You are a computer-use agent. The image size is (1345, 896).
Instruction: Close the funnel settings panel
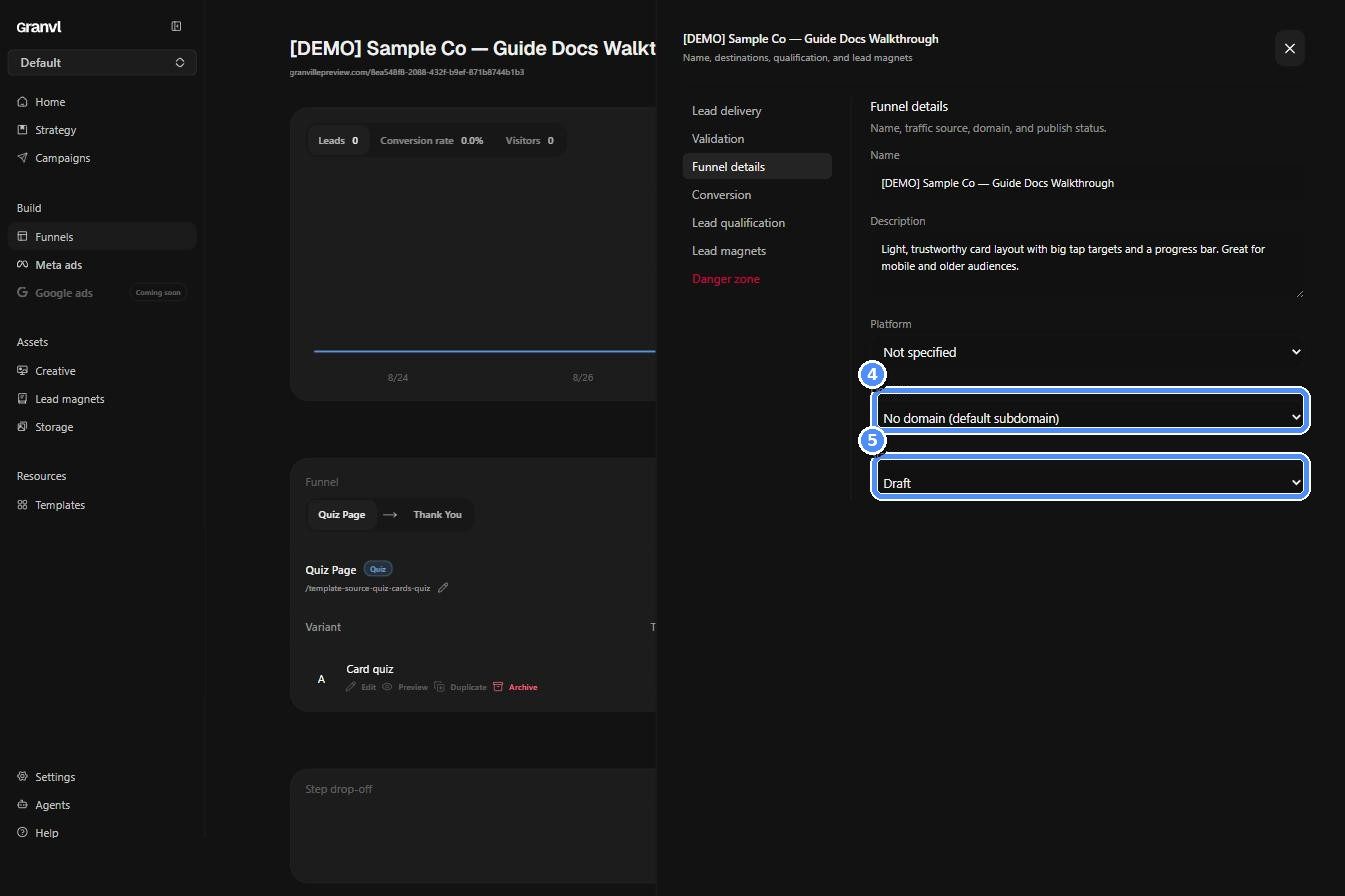(x=1290, y=48)
